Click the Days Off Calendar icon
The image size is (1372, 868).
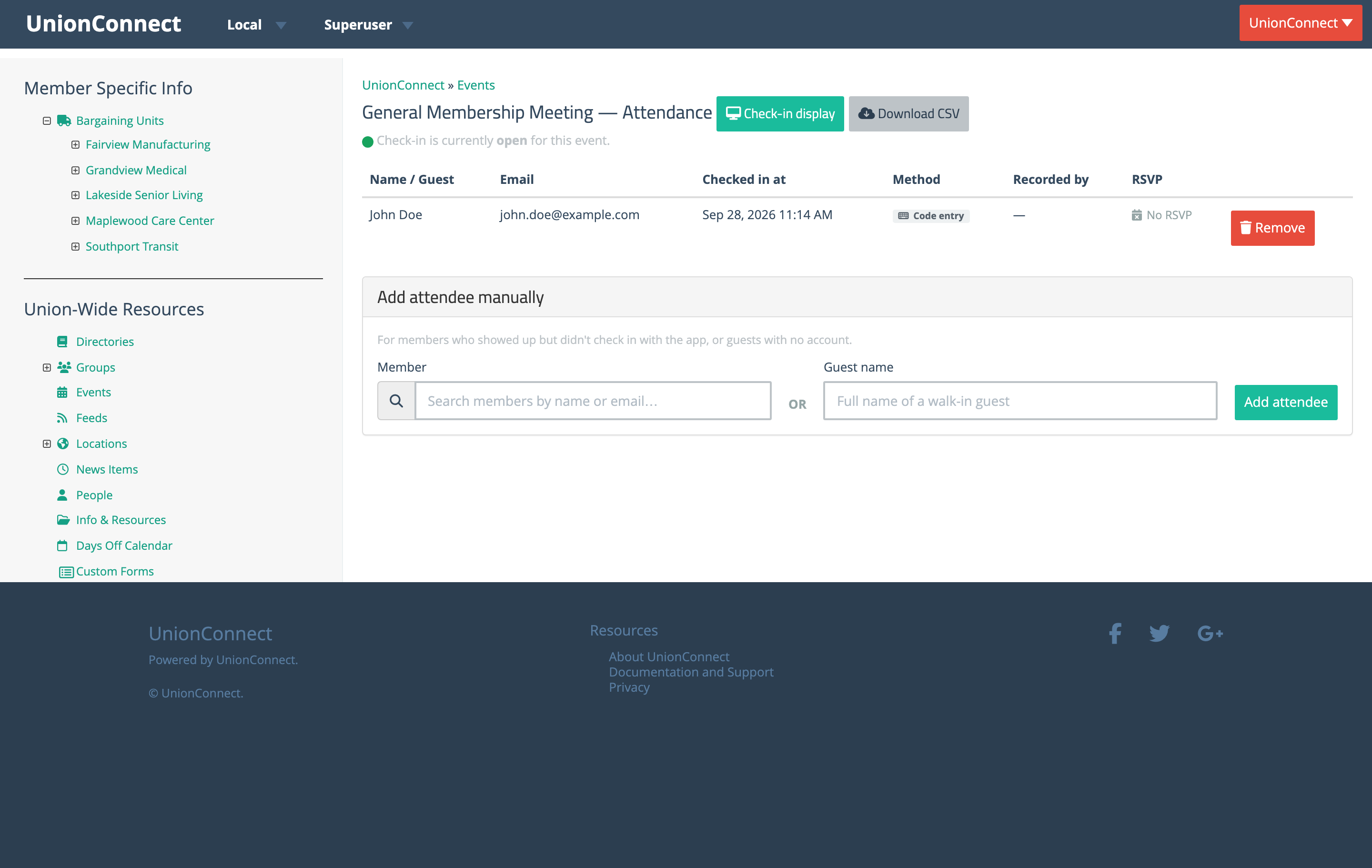pos(62,545)
